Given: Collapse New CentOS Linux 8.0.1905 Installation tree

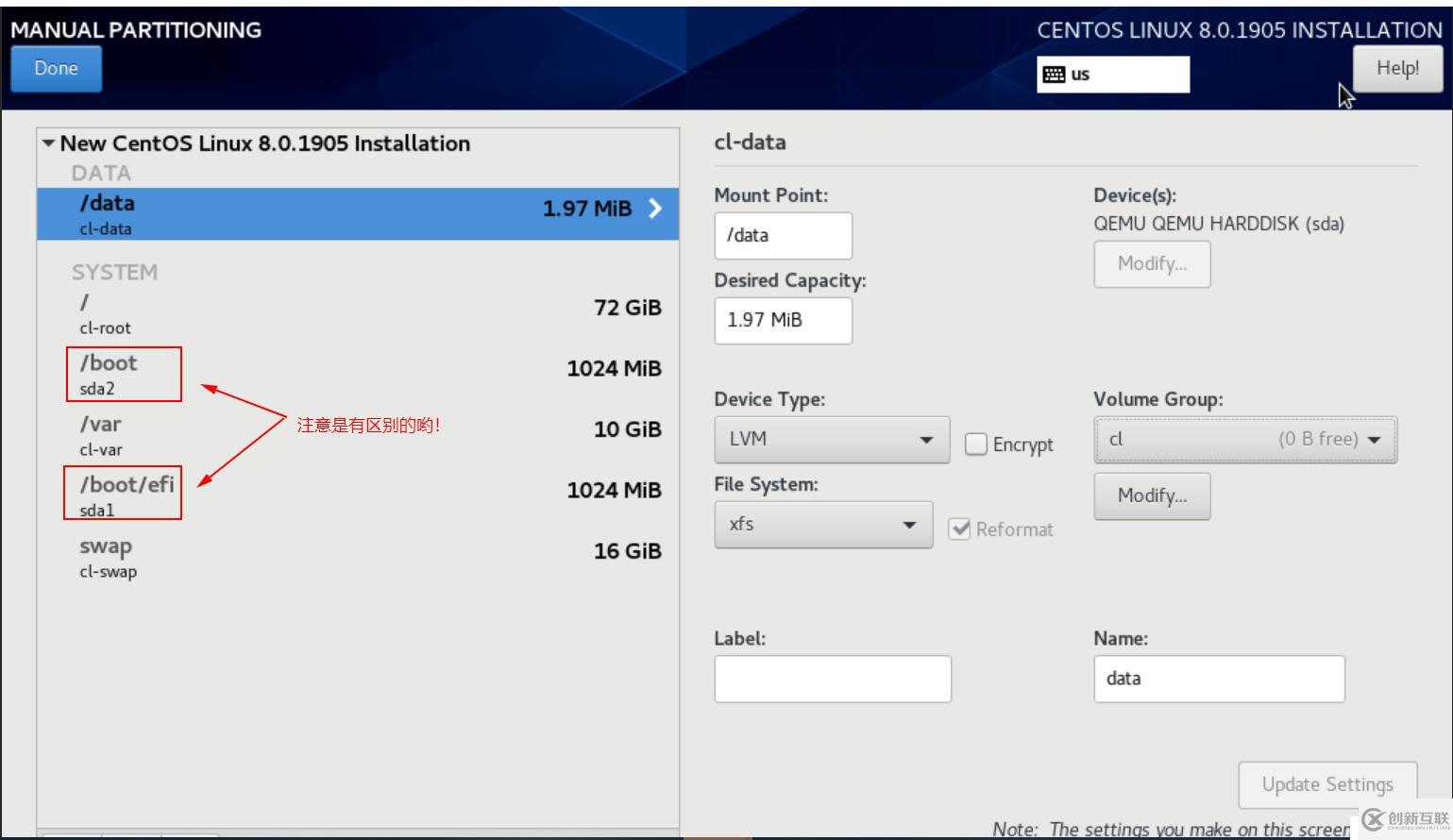Looking at the screenshot, I should point(48,143).
